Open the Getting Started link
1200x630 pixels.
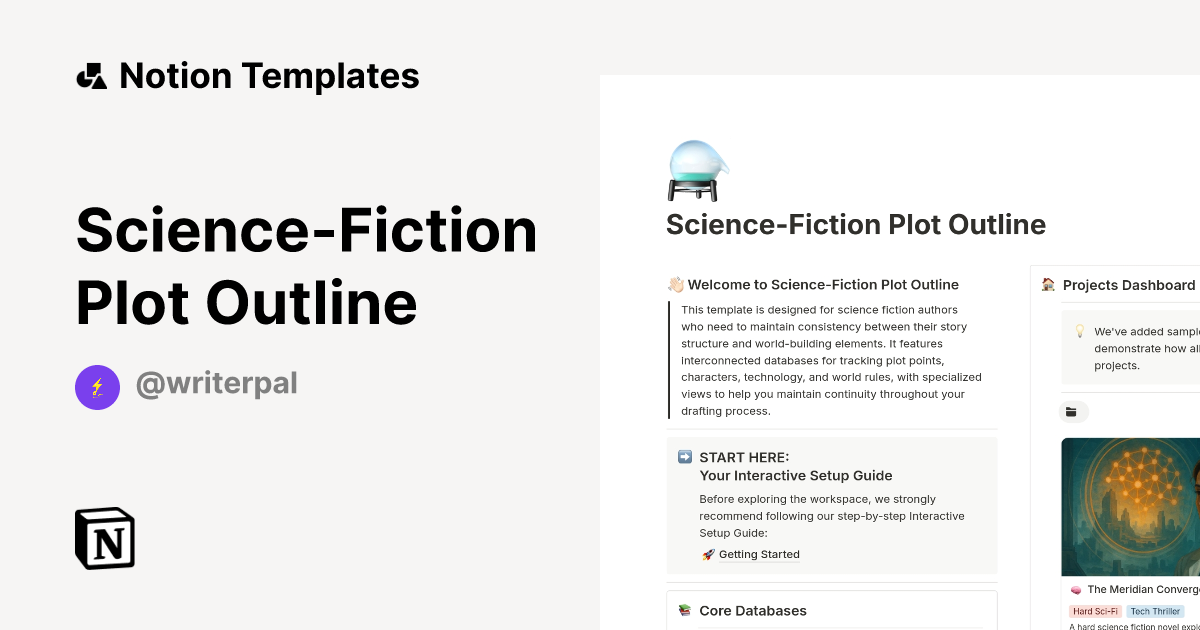760,554
